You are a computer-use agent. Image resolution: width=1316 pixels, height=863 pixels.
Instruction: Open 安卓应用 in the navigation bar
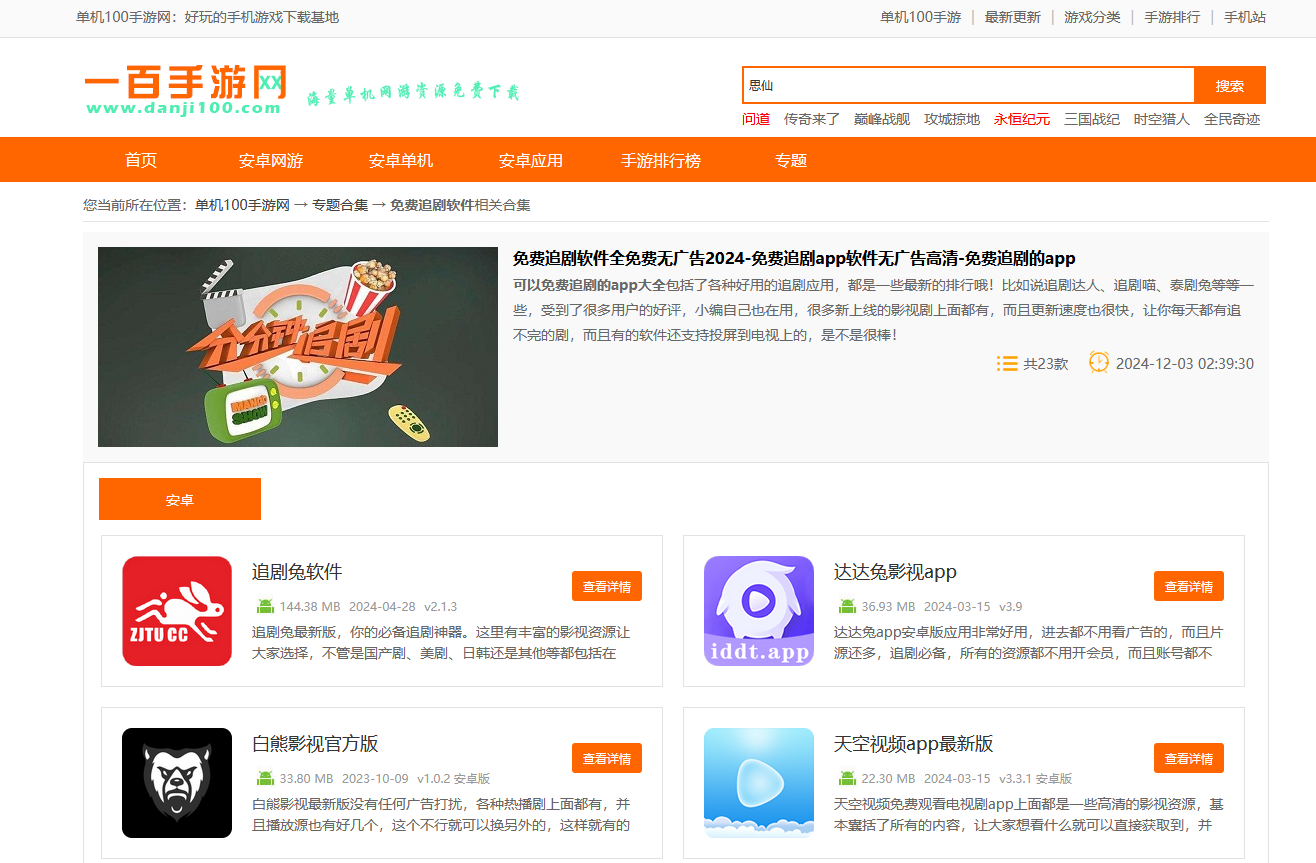[x=531, y=160]
